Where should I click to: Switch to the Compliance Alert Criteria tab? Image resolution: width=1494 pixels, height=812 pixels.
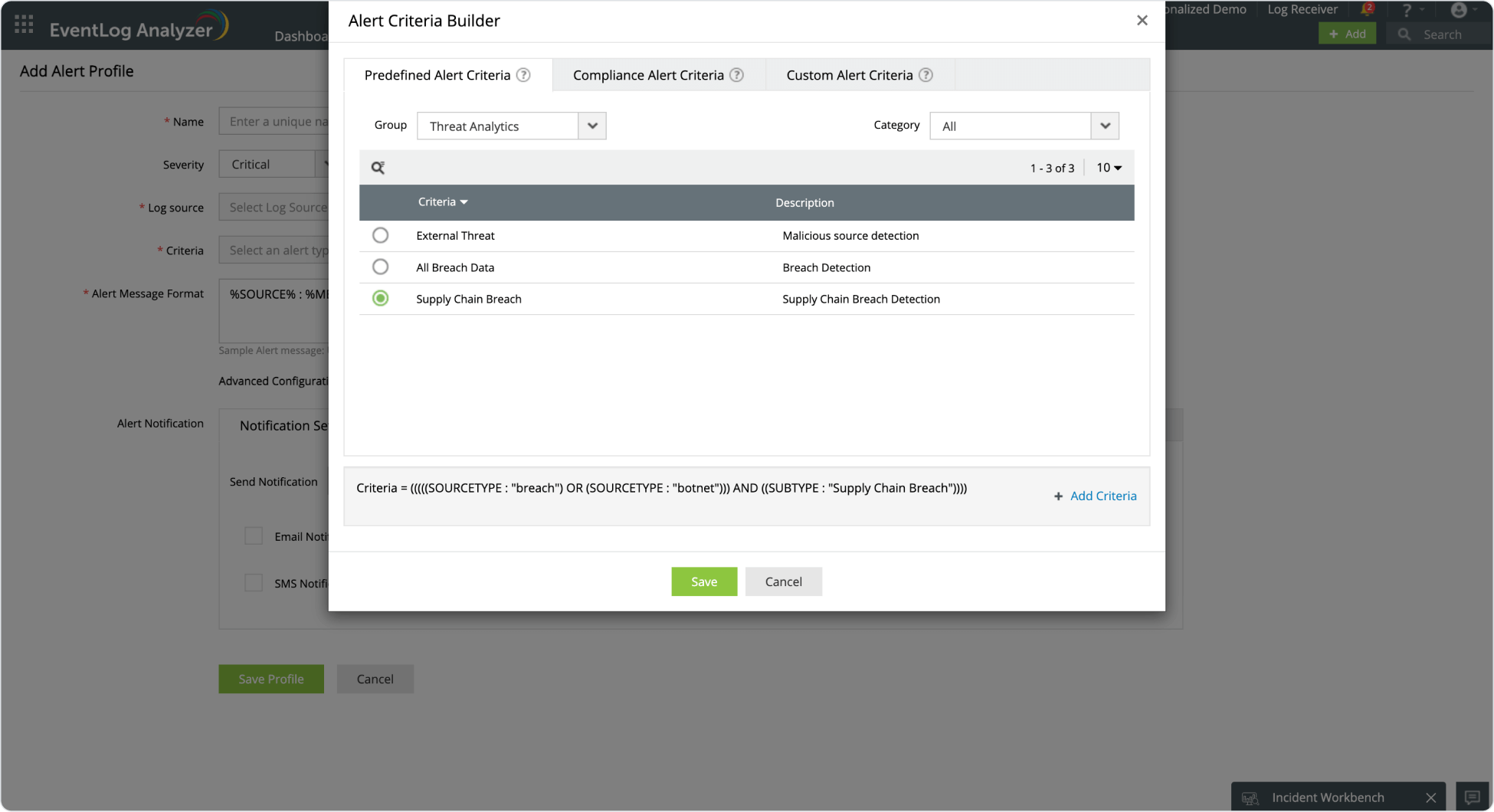[647, 74]
